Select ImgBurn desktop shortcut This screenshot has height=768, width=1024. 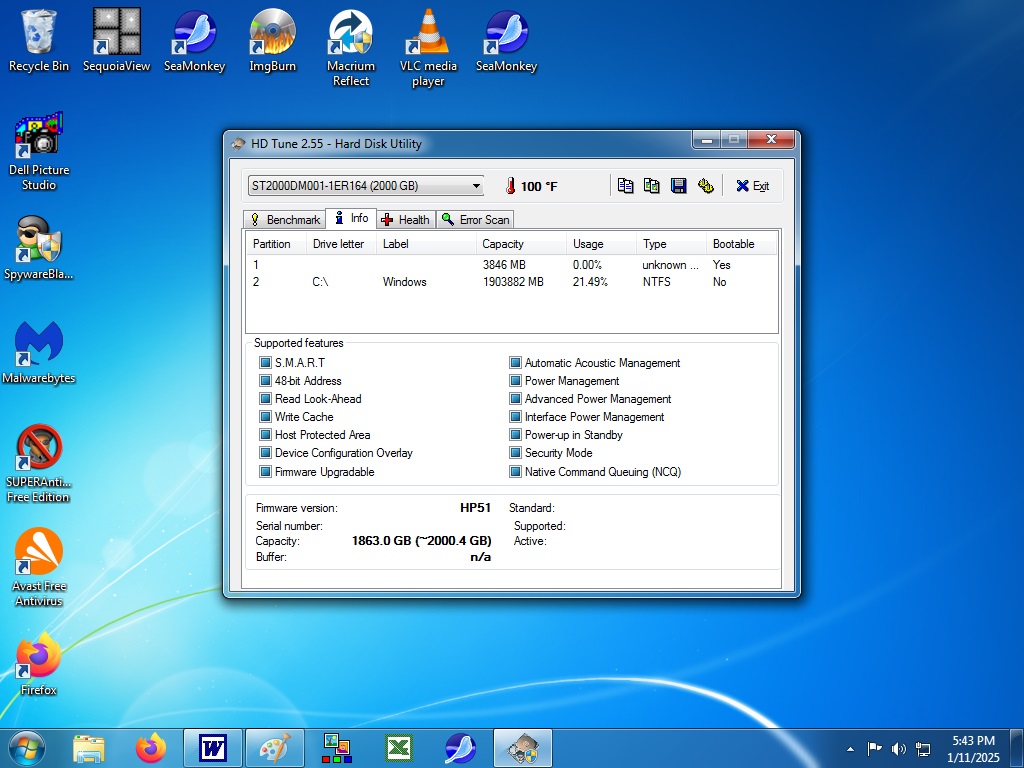click(272, 40)
